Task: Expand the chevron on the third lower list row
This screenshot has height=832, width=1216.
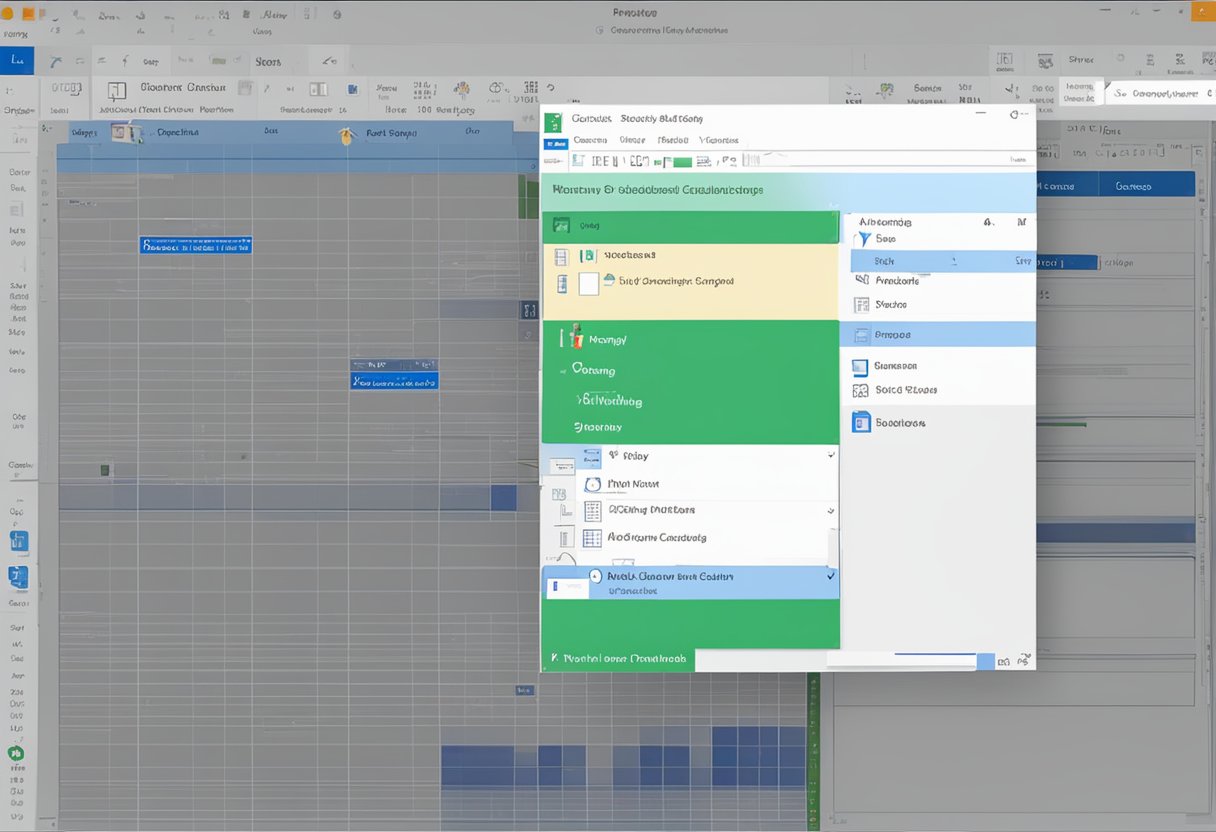Action: coord(831,511)
